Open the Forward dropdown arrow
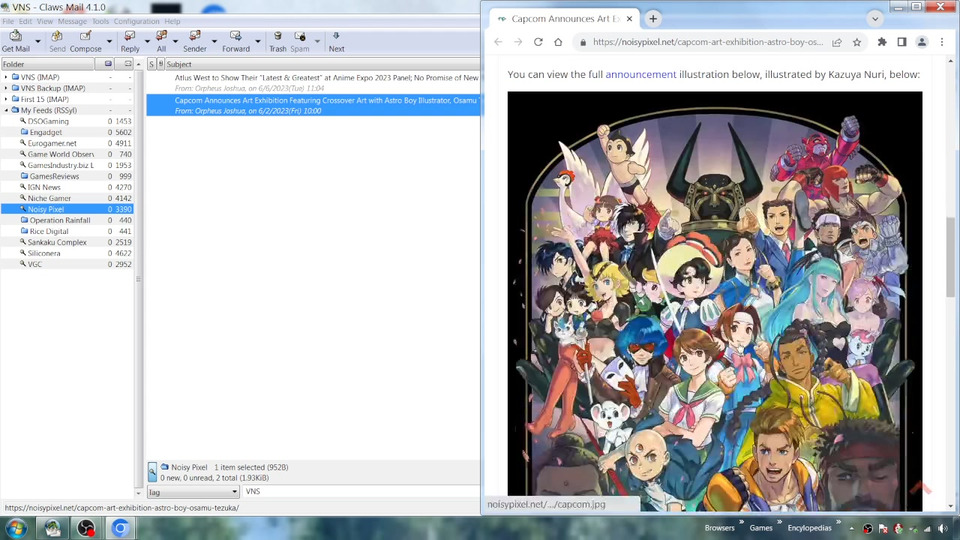Viewport: 960px width, 540px height. click(x=258, y=42)
